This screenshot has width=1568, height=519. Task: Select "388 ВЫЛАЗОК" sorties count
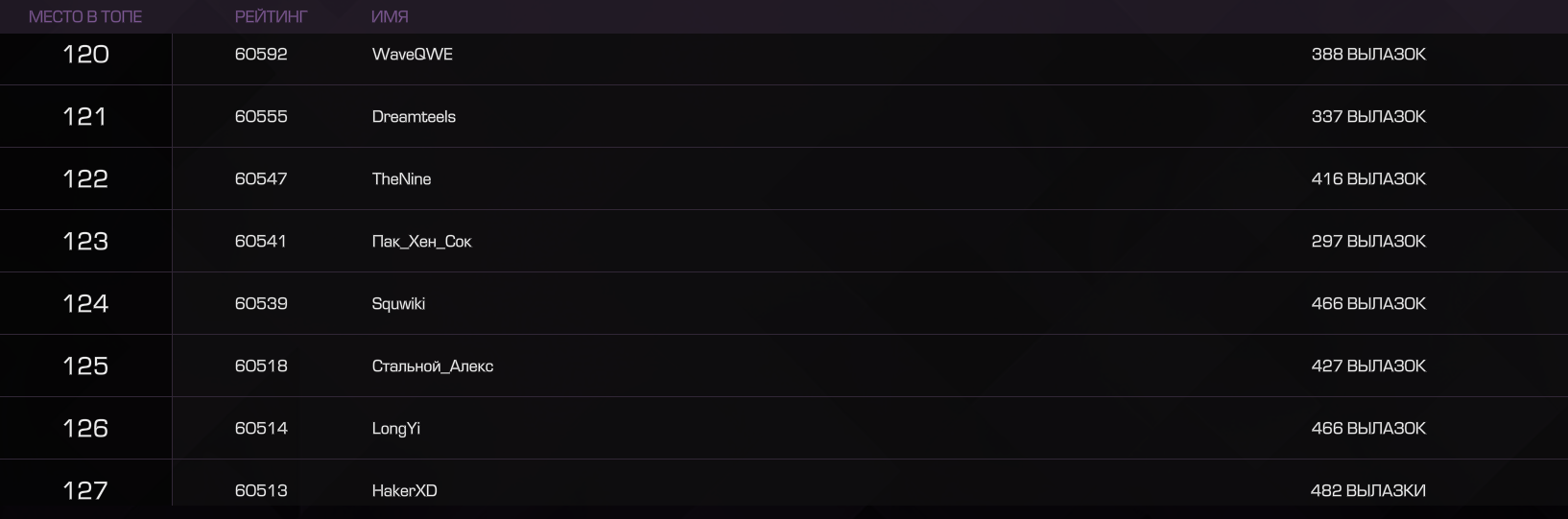[x=1368, y=55]
